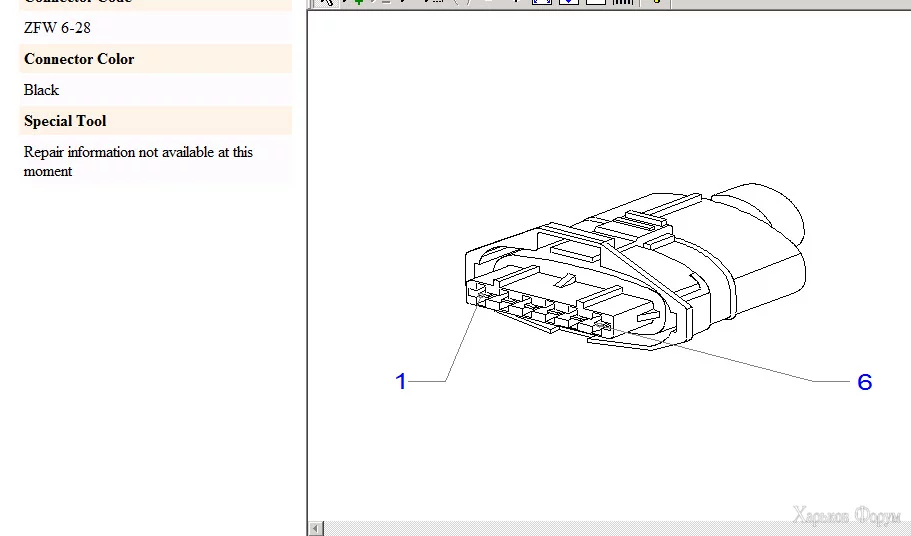Click the Connector Color heading
This screenshot has width=911, height=536.
(x=79, y=59)
